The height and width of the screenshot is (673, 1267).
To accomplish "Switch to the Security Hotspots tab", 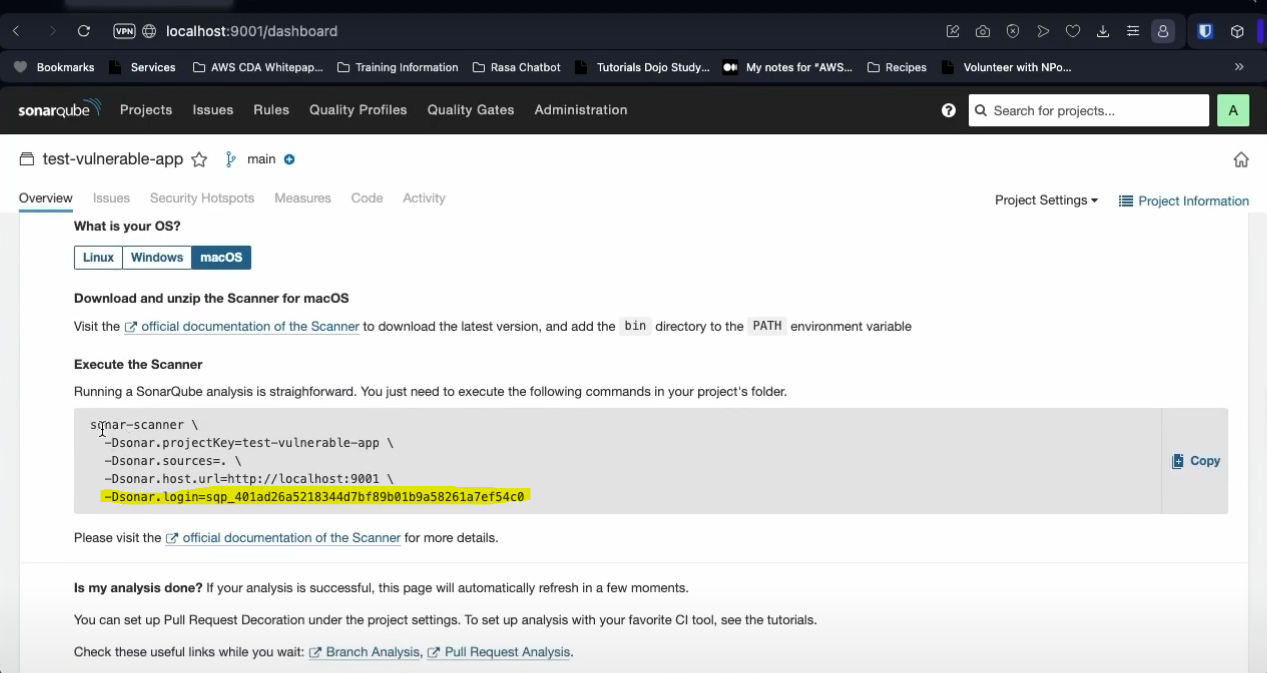I will click(202, 197).
